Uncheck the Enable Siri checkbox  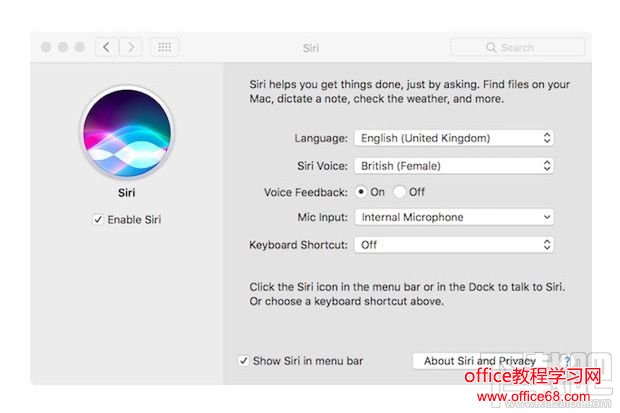click(x=98, y=220)
